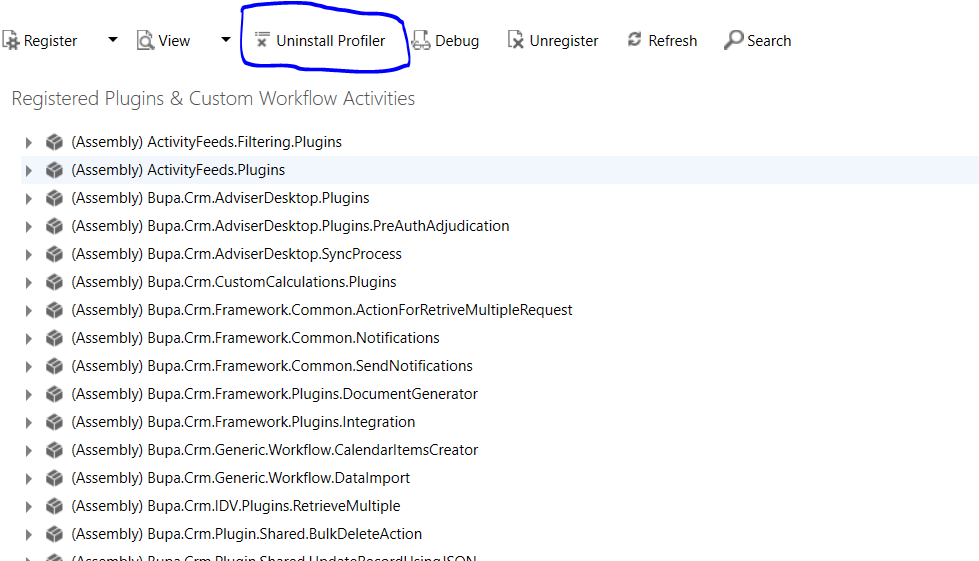Click the Debug toolbar icon
Screen dimensions: 979x561
tap(421, 41)
